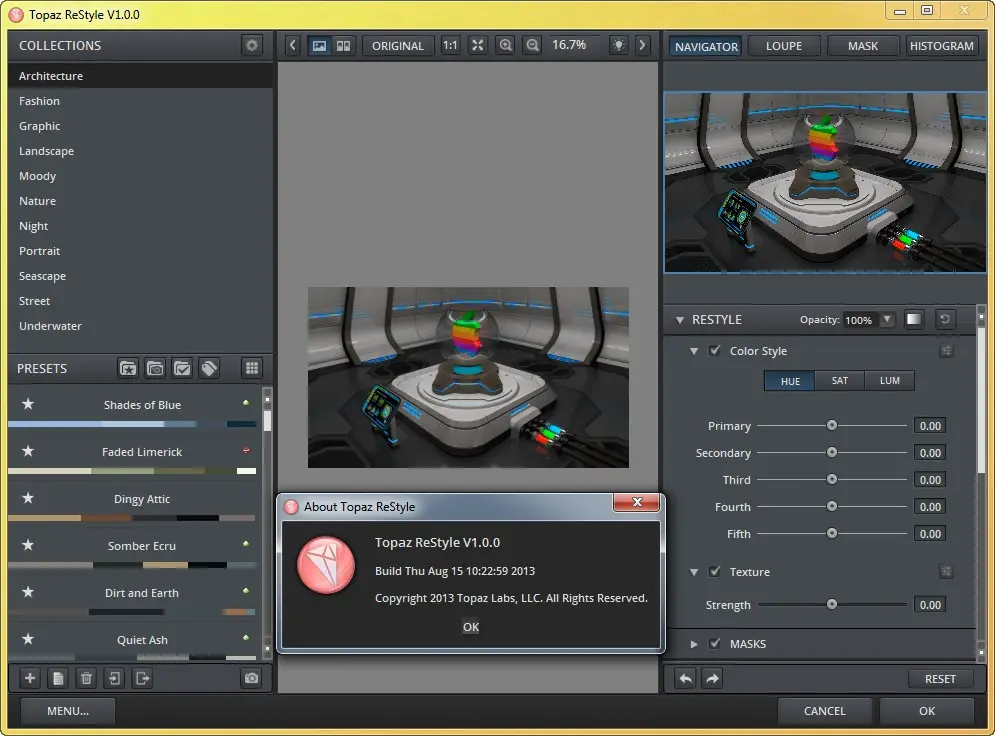This screenshot has height=736, width=995.
Task: Open the checked presets folder icon
Action: [x=182, y=368]
